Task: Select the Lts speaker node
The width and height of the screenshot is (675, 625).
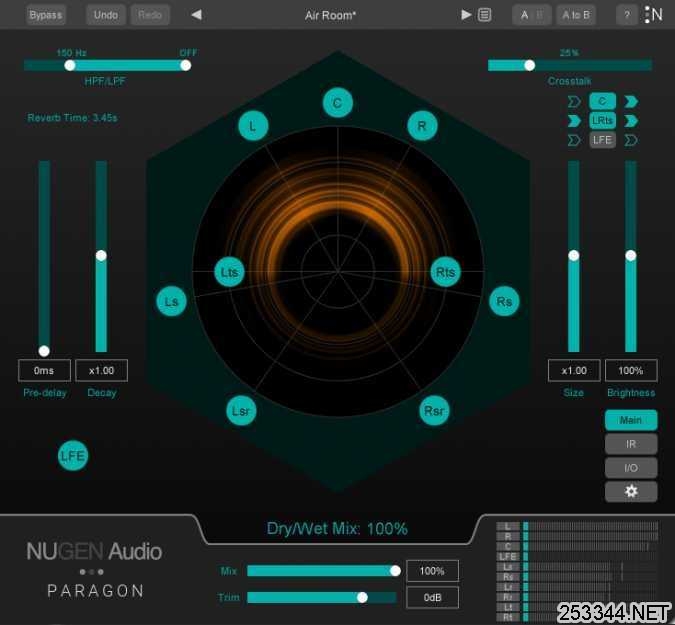Action: [229, 272]
